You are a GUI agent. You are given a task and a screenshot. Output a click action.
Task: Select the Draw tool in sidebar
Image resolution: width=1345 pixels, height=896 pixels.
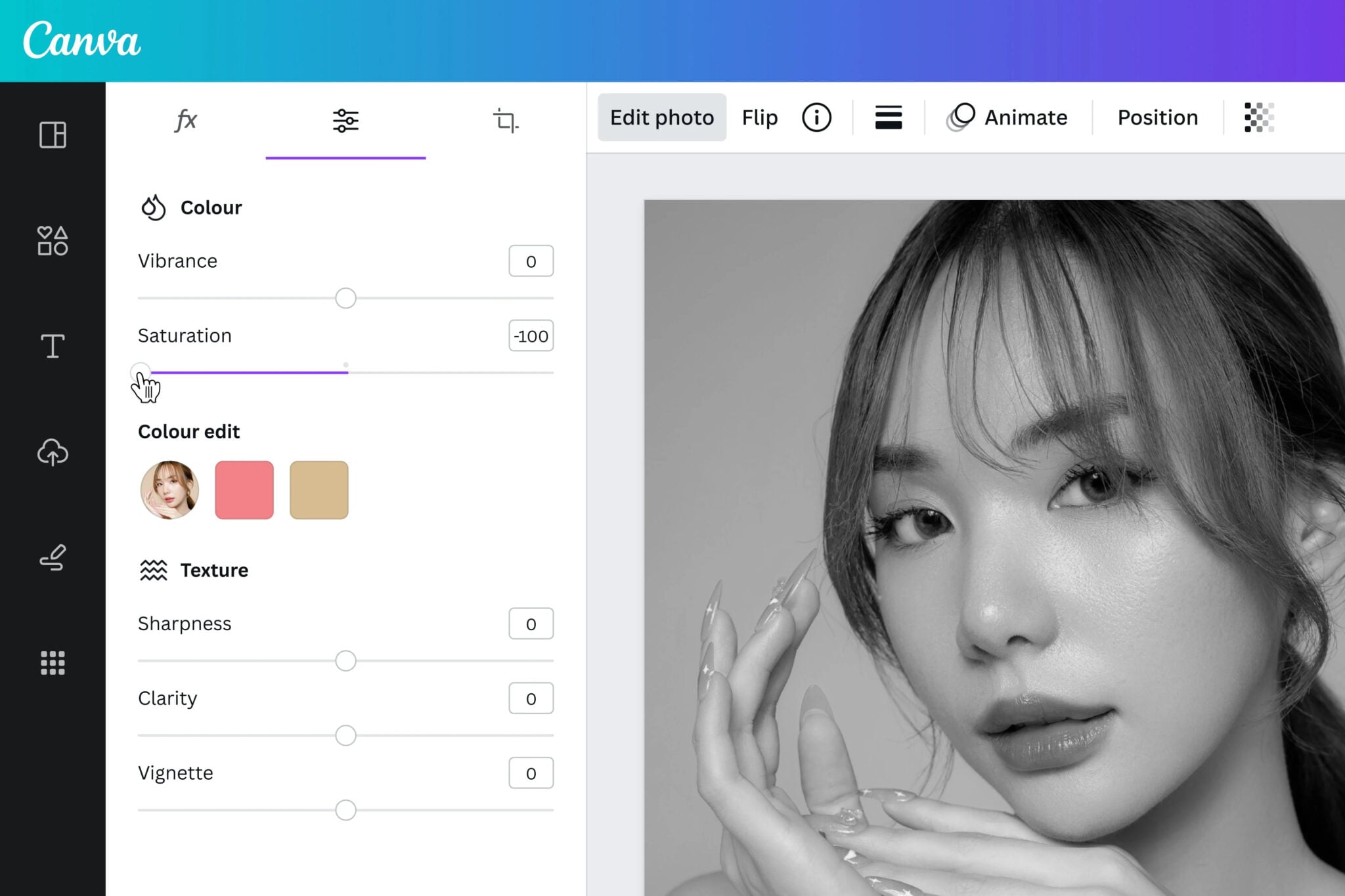[53, 558]
